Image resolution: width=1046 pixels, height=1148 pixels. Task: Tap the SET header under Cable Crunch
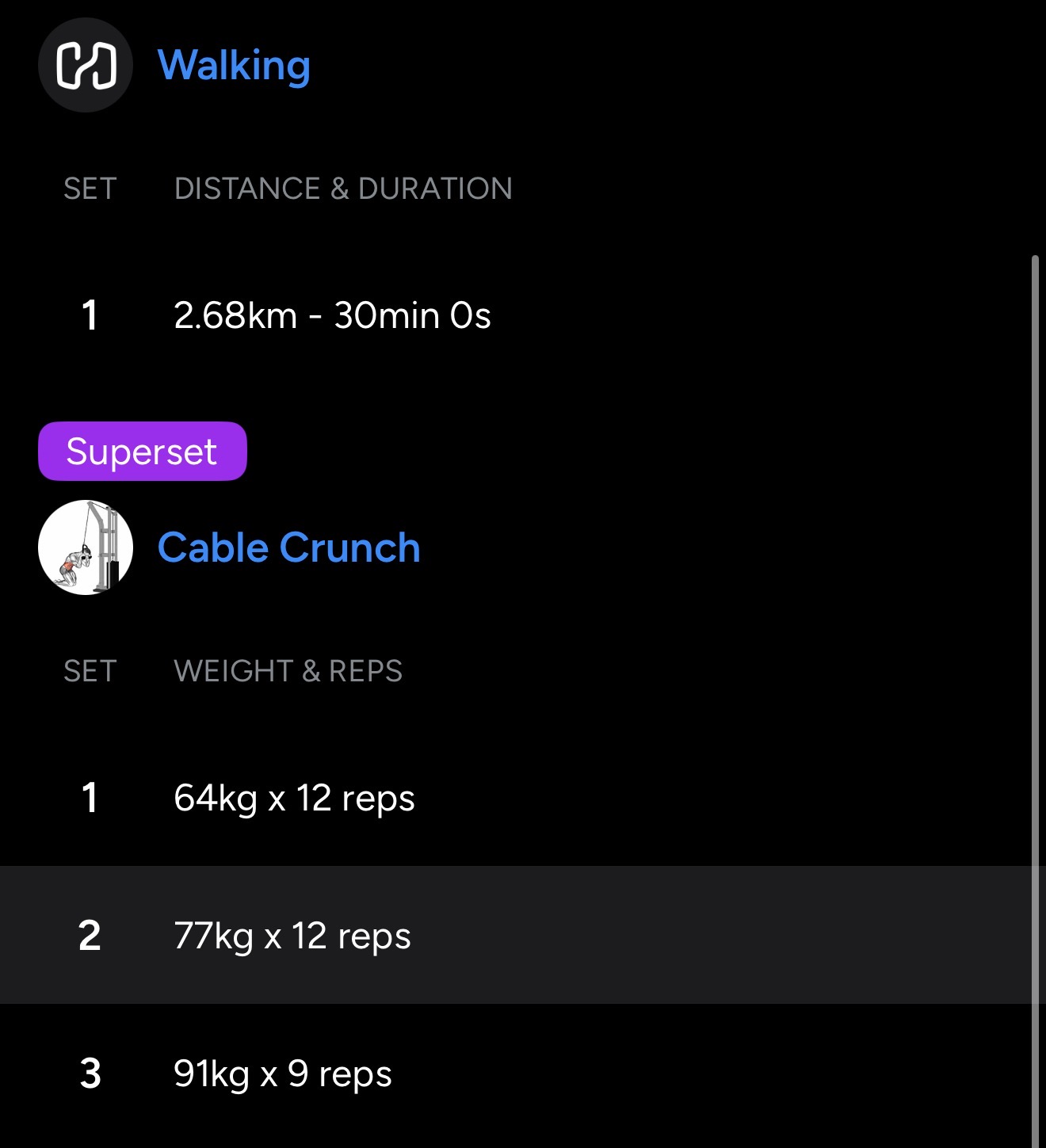90,671
